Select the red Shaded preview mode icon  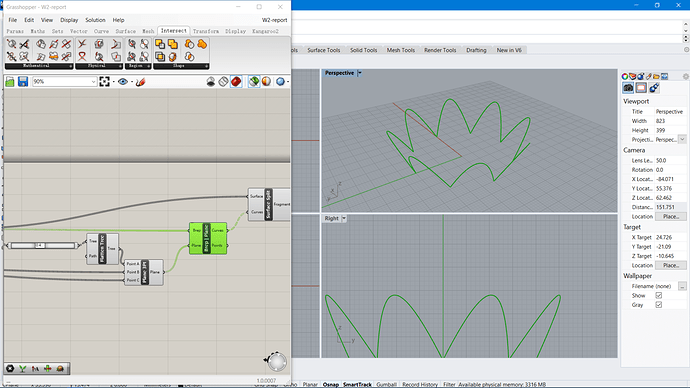(236, 81)
